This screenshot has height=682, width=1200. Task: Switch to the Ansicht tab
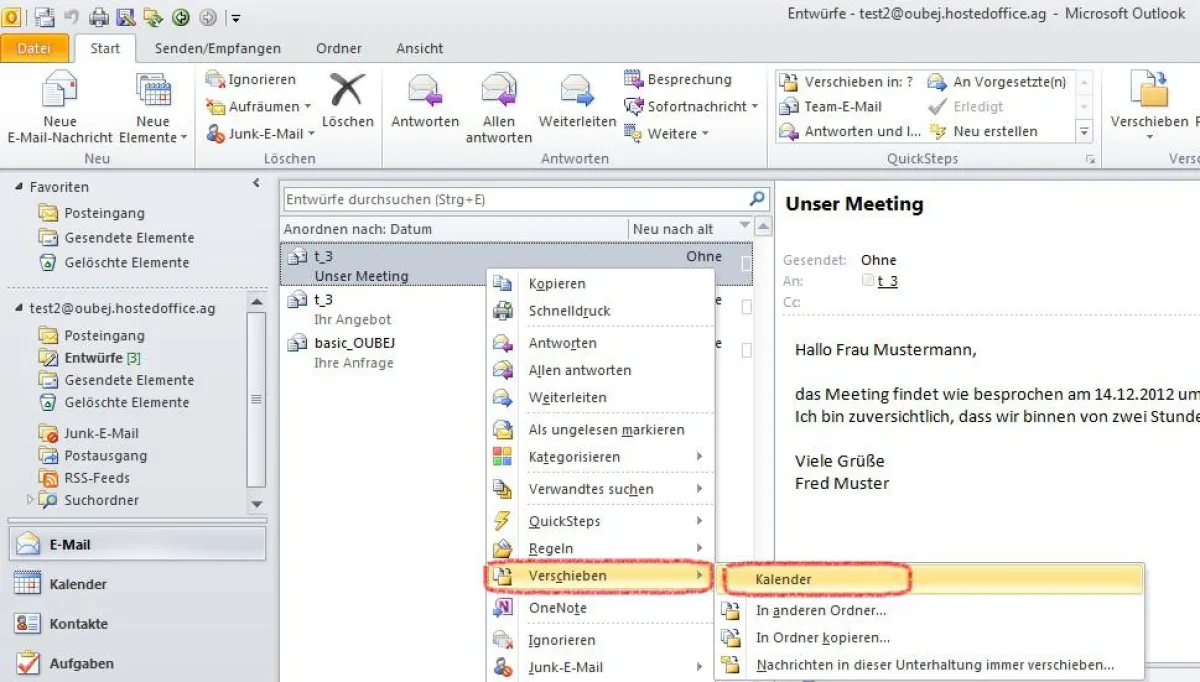(420, 48)
